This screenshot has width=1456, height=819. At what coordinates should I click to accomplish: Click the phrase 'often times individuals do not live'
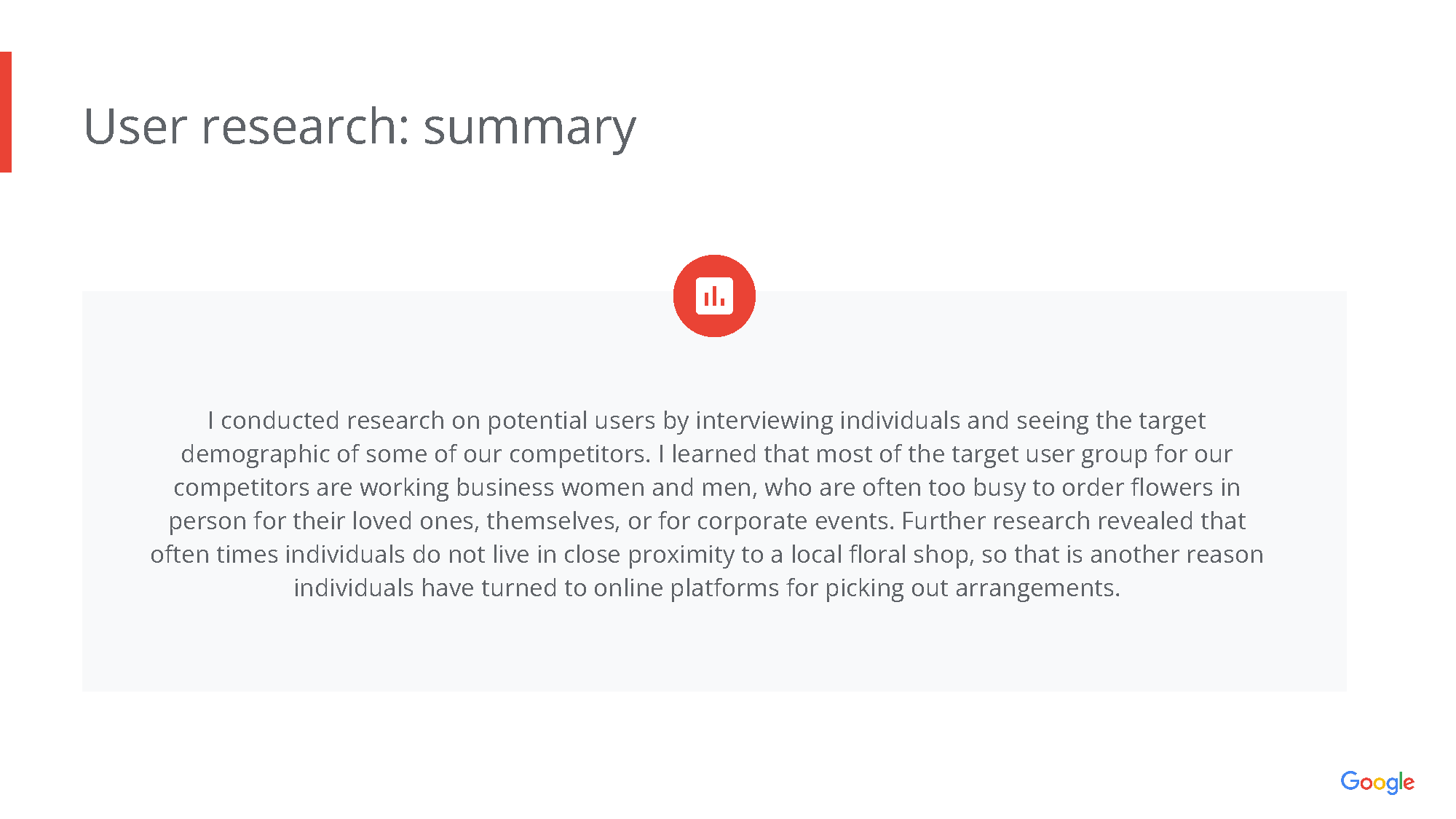tap(340, 555)
